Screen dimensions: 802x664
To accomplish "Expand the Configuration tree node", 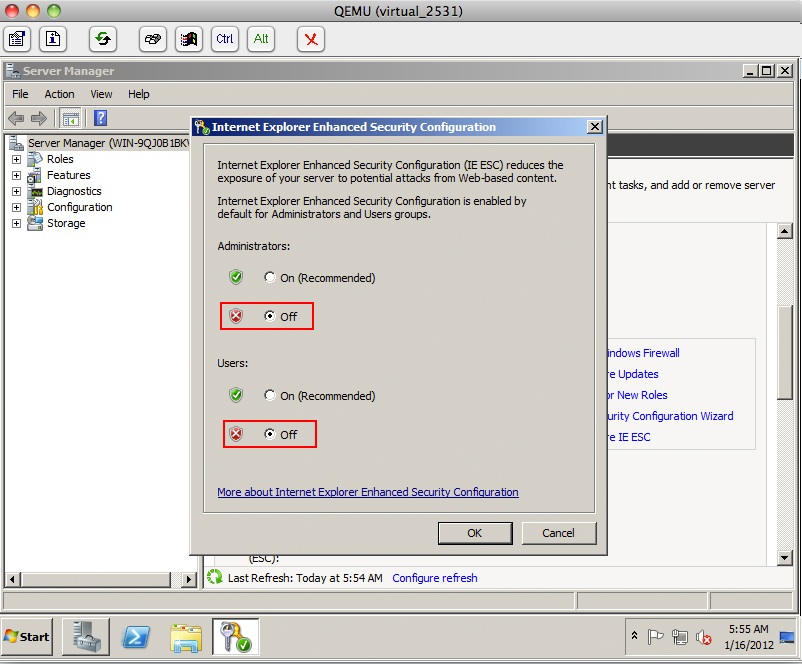I will (16, 207).
